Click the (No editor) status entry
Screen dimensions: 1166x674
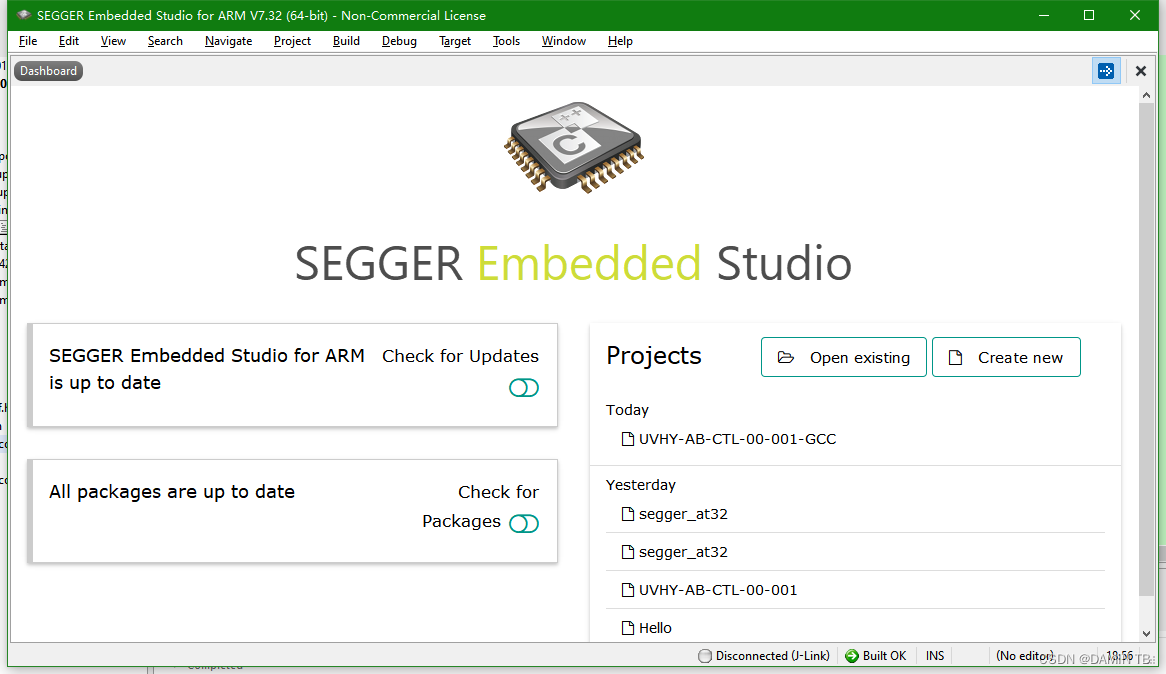[x=1025, y=655]
